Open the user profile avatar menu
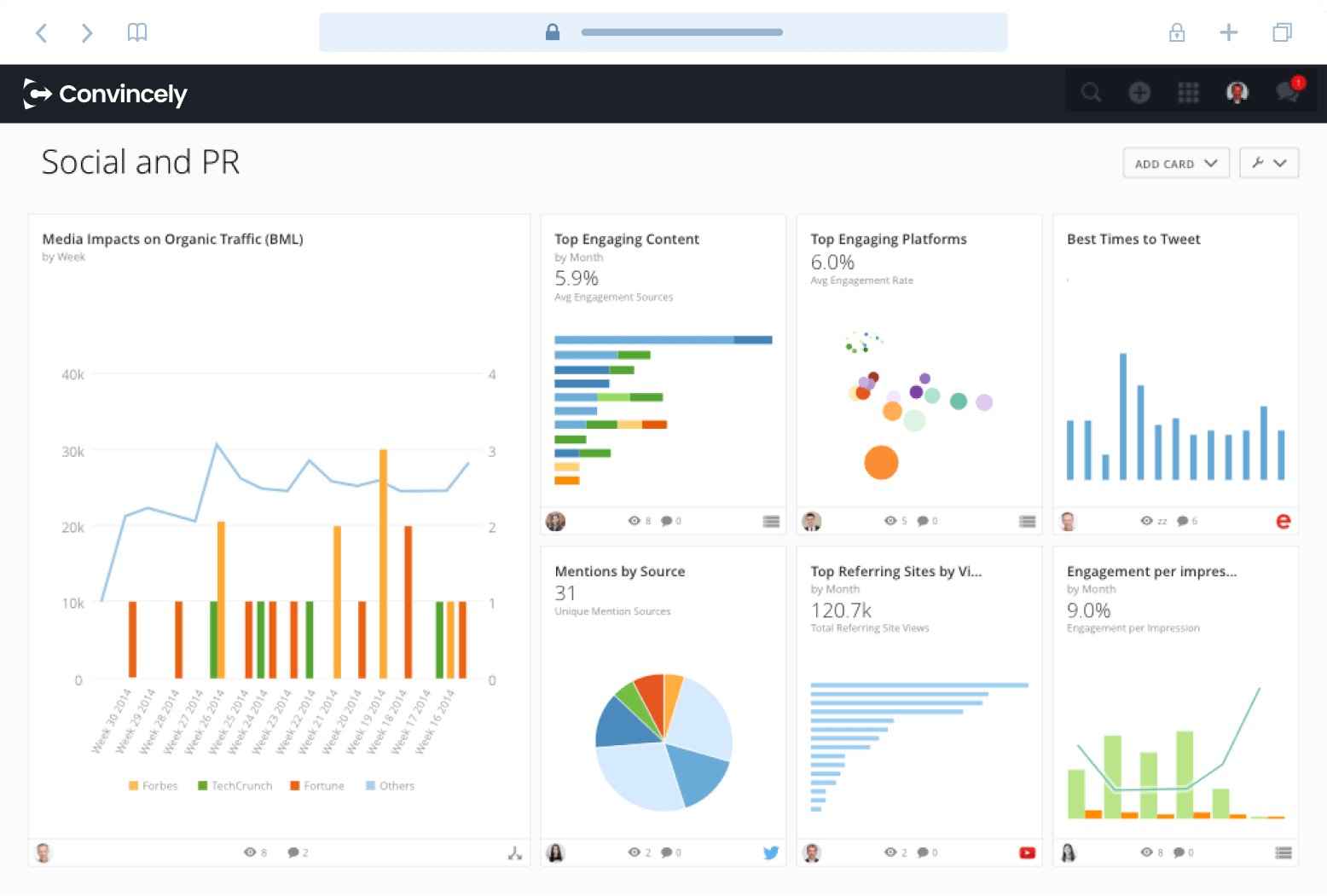 pyautogui.click(x=1237, y=92)
